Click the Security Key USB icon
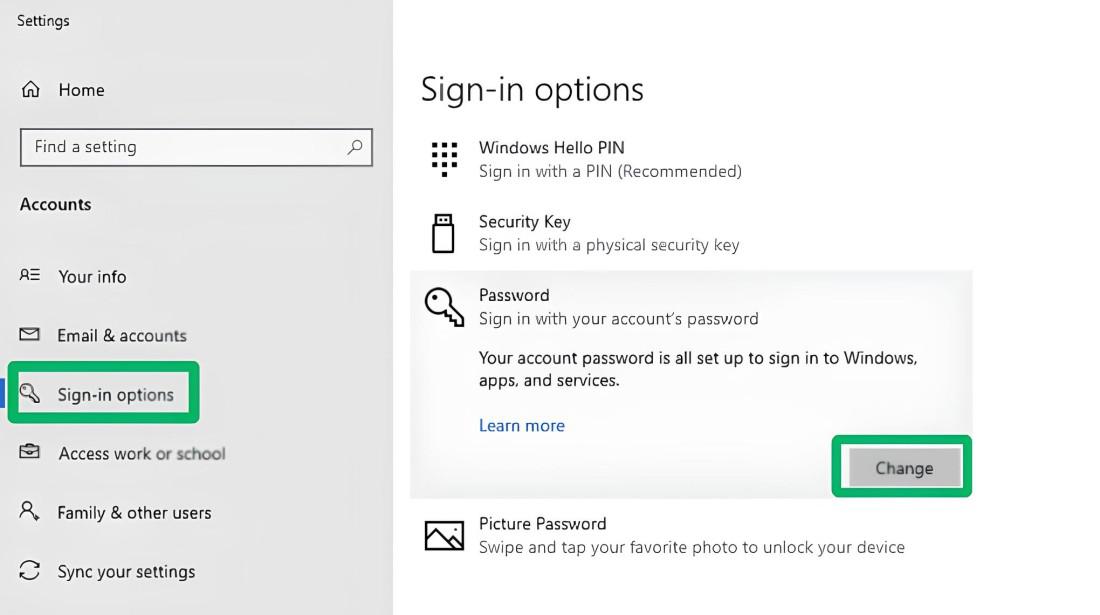 click(443, 233)
